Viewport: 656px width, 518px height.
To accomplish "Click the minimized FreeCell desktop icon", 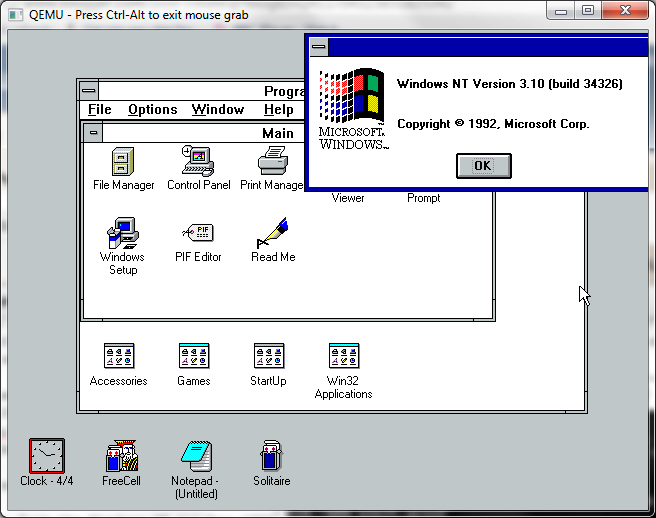I will click(122, 456).
